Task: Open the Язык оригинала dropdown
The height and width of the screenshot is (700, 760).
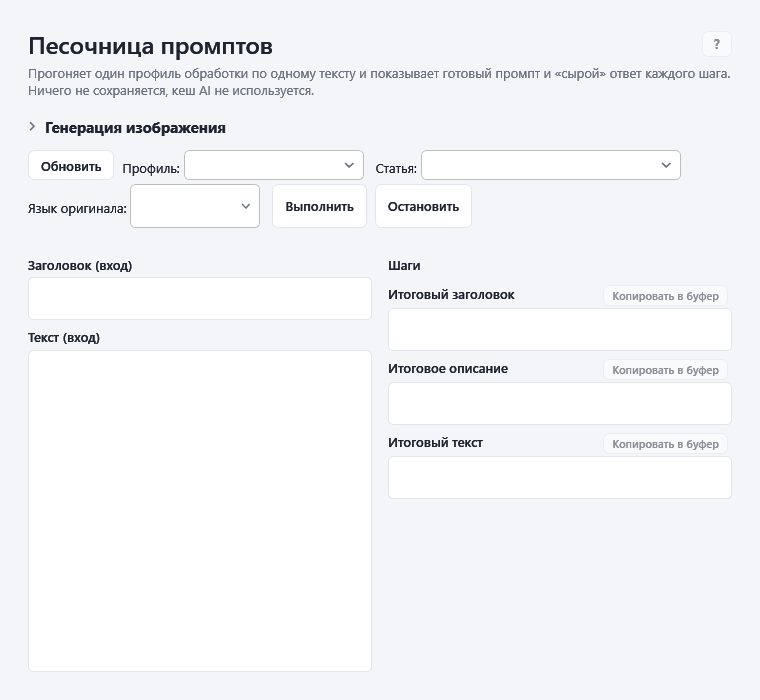Action: click(195, 206)
